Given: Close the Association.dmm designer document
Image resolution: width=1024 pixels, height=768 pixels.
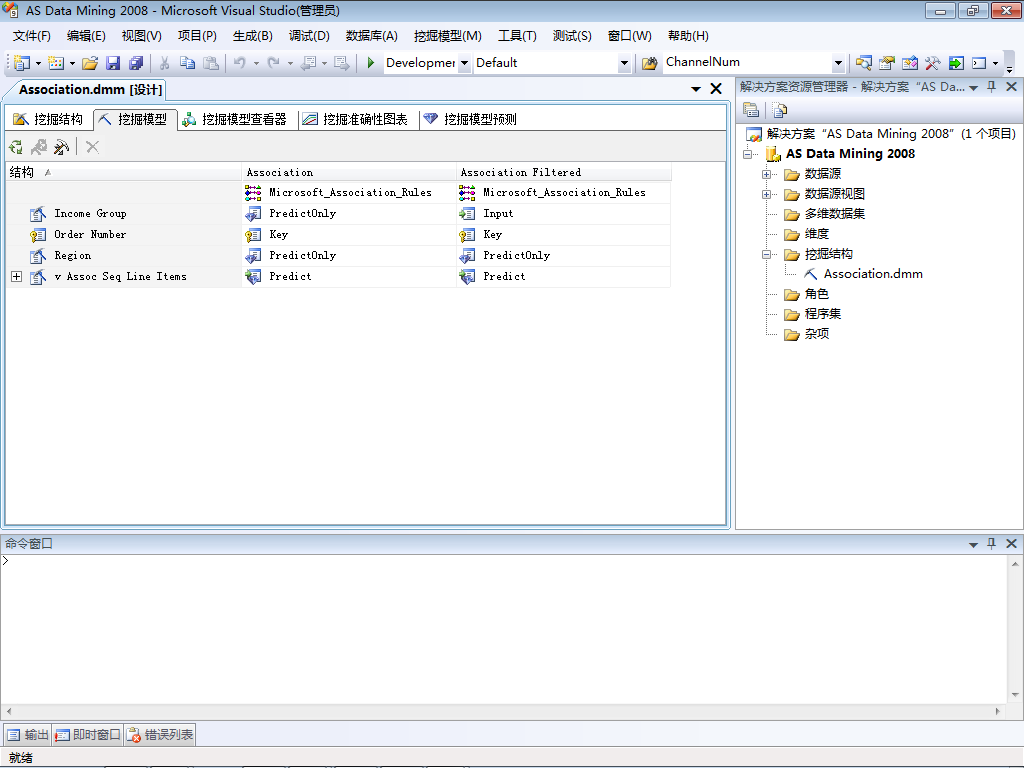Looking at the screenshot, I should pyautogui.click(x=716, y=89).
